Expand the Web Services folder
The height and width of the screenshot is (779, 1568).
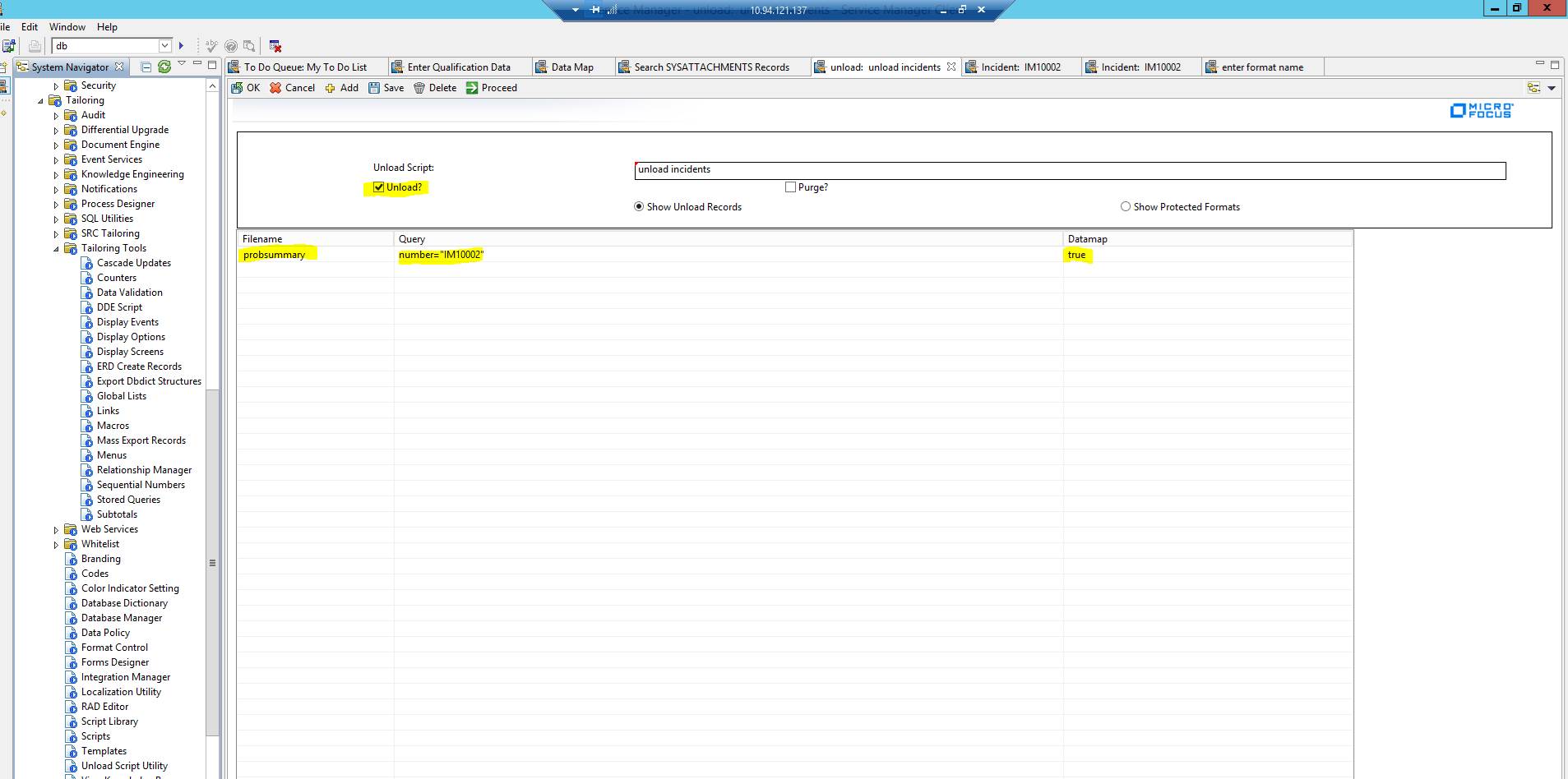(x=55, y=528)
